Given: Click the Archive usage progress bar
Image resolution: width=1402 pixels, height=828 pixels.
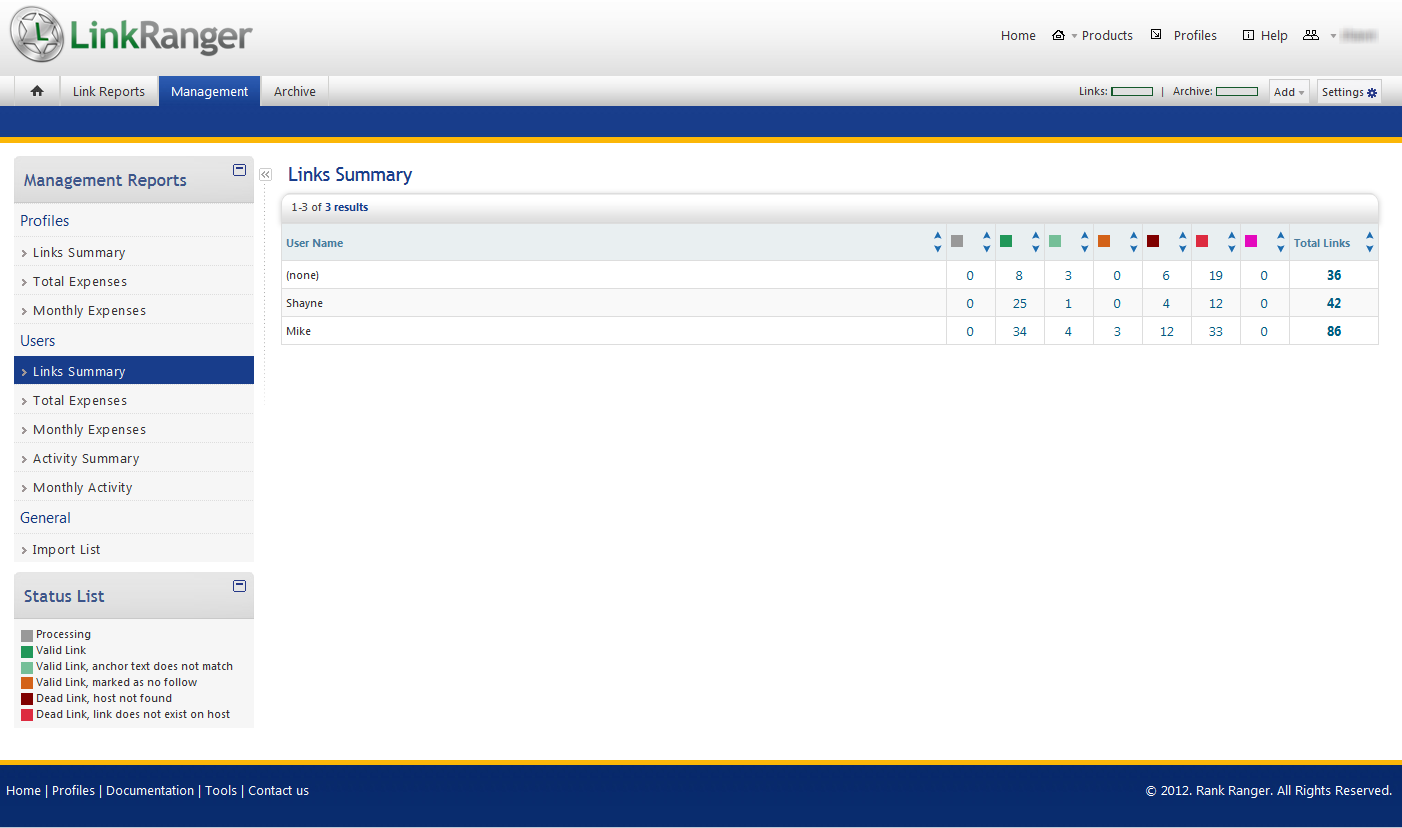Looking at the screenshot, I should coord(1237,92).
